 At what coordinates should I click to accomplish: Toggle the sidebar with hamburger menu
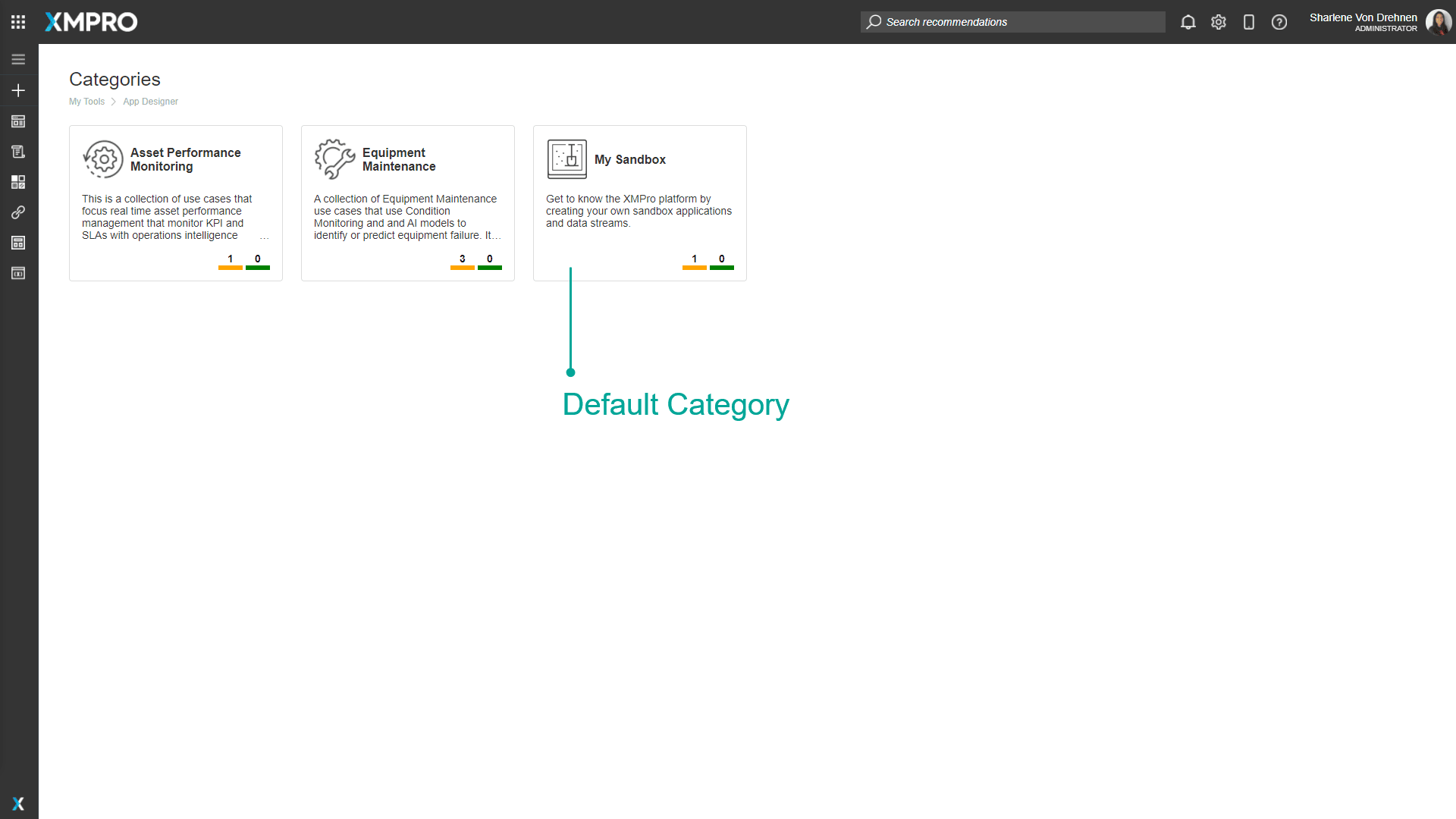click(x=18, y=58)
